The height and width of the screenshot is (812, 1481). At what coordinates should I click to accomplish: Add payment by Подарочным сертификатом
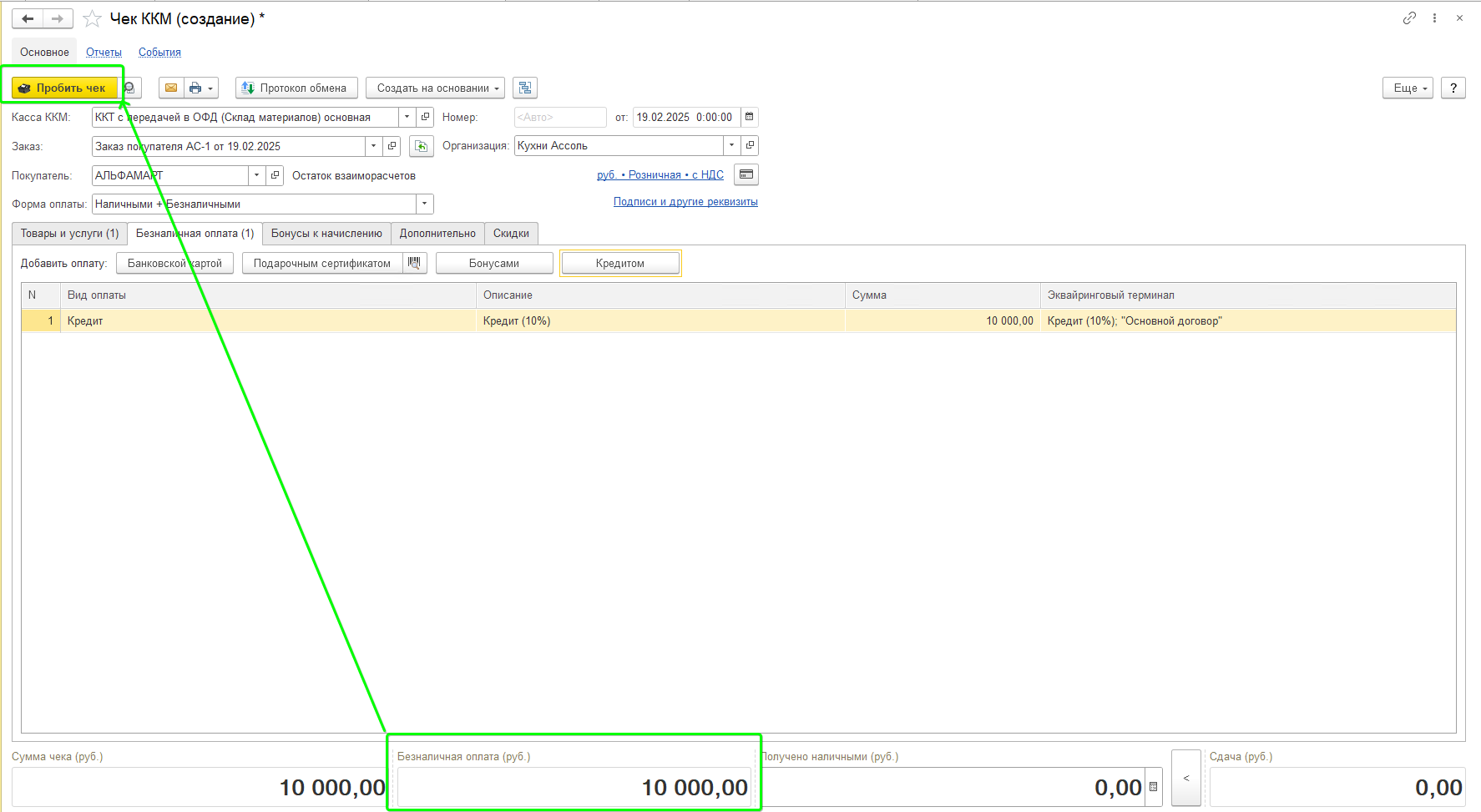pyautogui.click(x=322, y=263)
